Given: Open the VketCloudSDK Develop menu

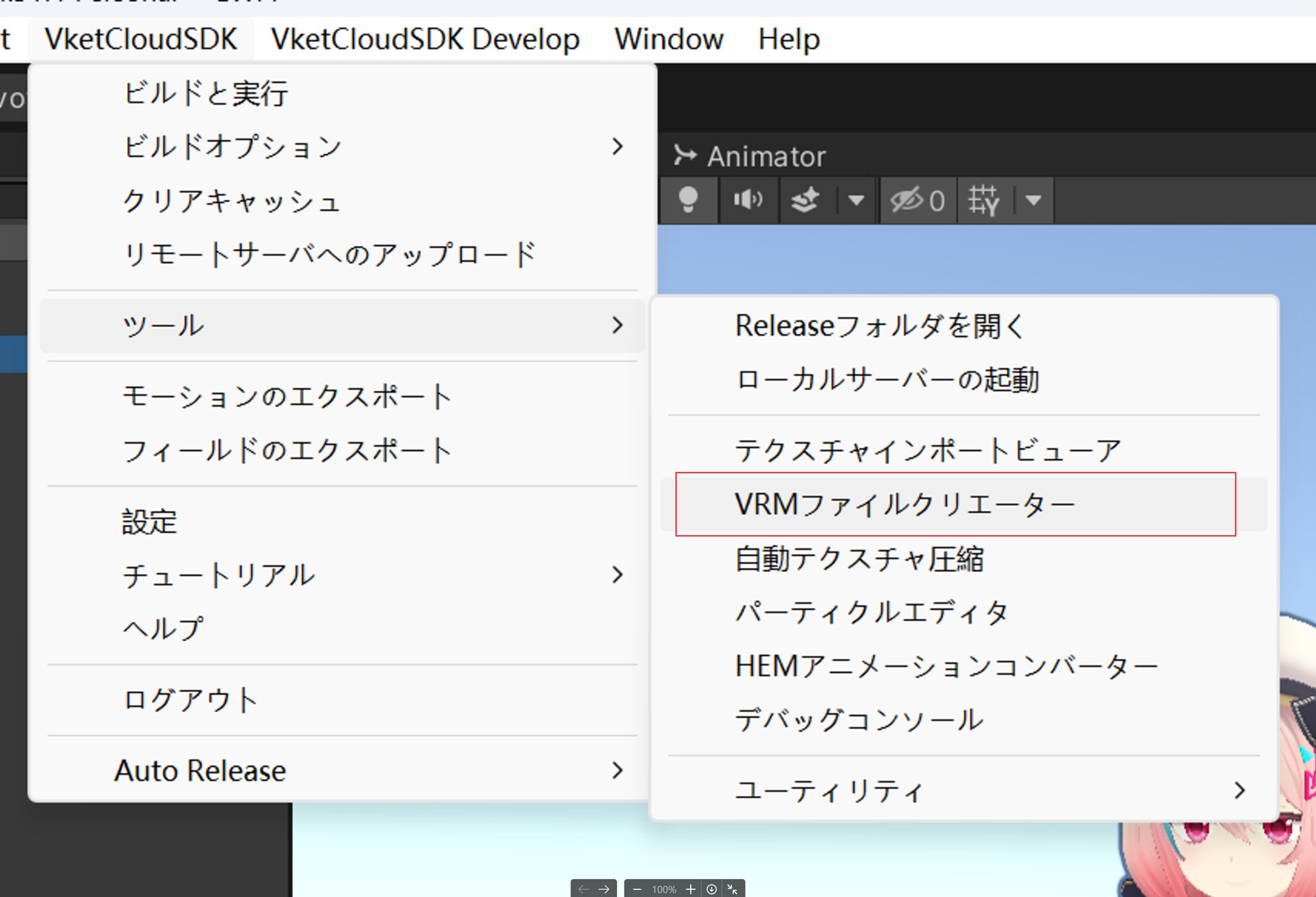Looking at the screenshot, I should coord(425,39).
